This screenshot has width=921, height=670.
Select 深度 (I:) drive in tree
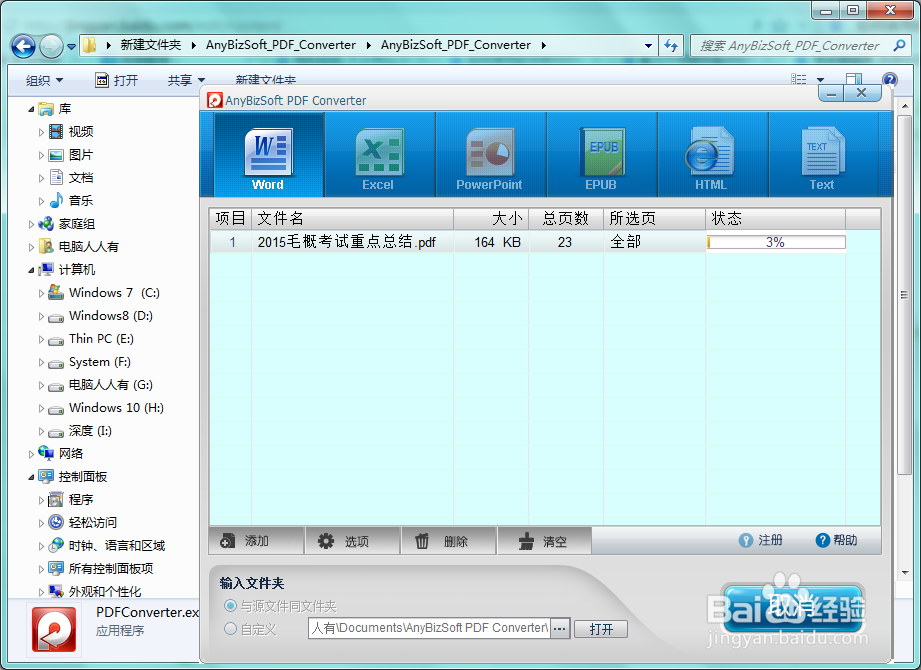90,430
